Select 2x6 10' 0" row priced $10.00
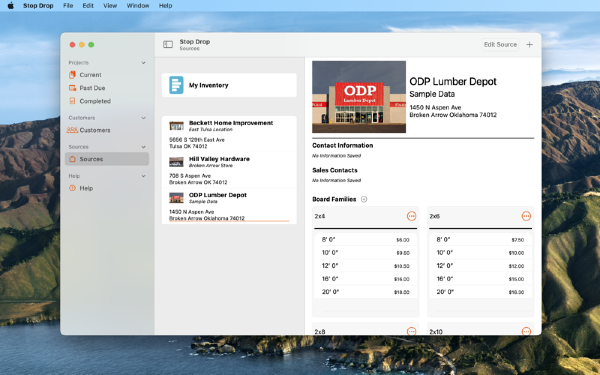 (x=480, y=253)
